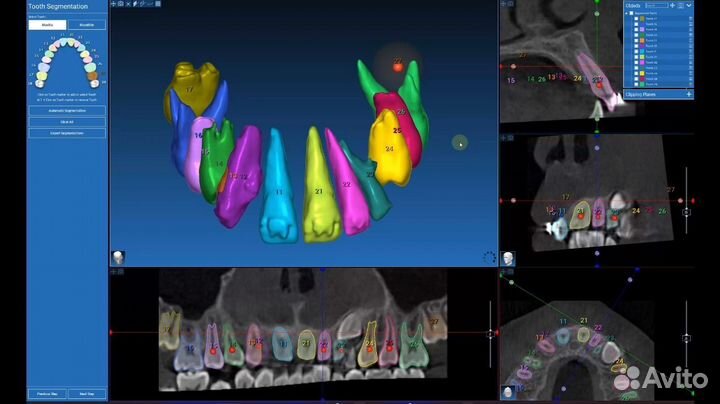Click the skull orientation cube in 3D view
This screenshot has width=720, height=404.
pyautogui.click(x=118, y=257)
